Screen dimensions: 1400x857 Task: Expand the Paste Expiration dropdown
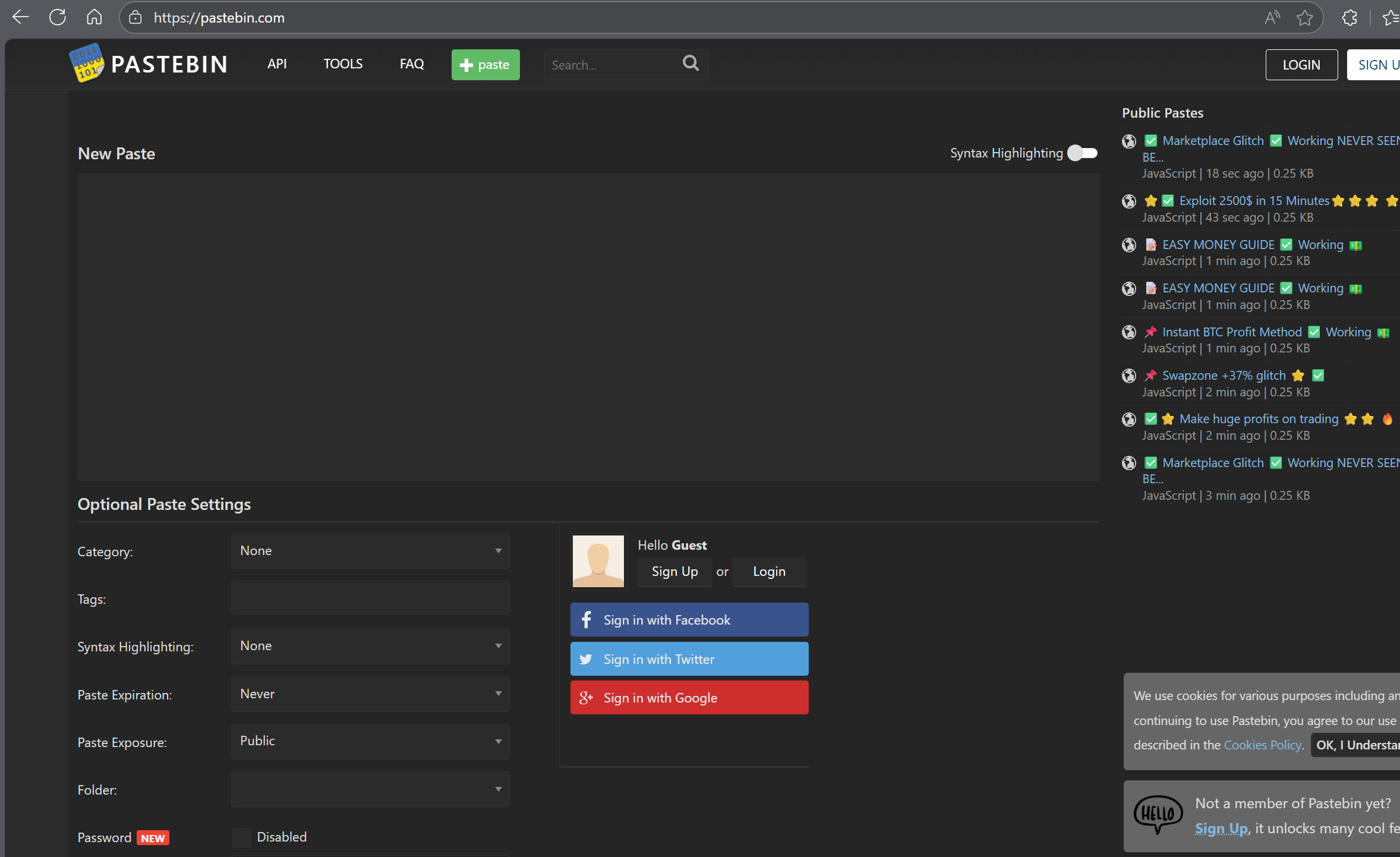370,694
